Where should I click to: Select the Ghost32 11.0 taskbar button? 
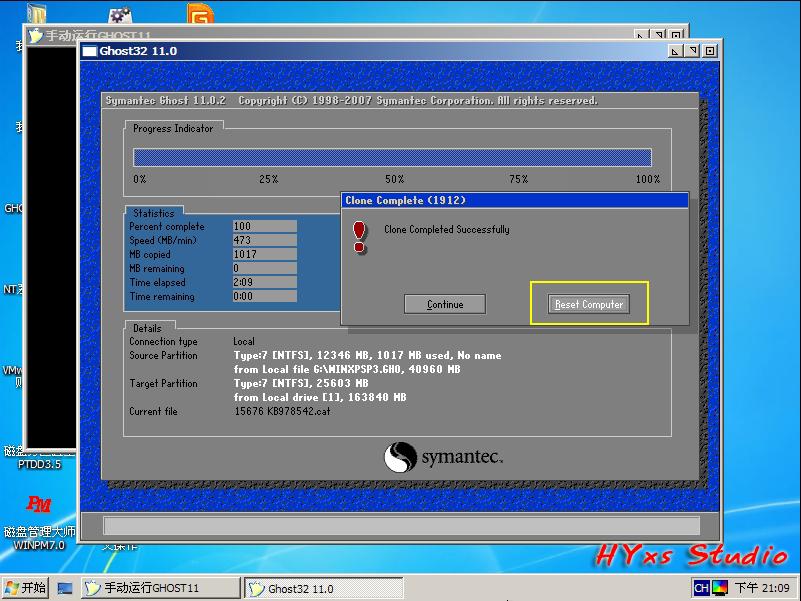tap(323, 588)
